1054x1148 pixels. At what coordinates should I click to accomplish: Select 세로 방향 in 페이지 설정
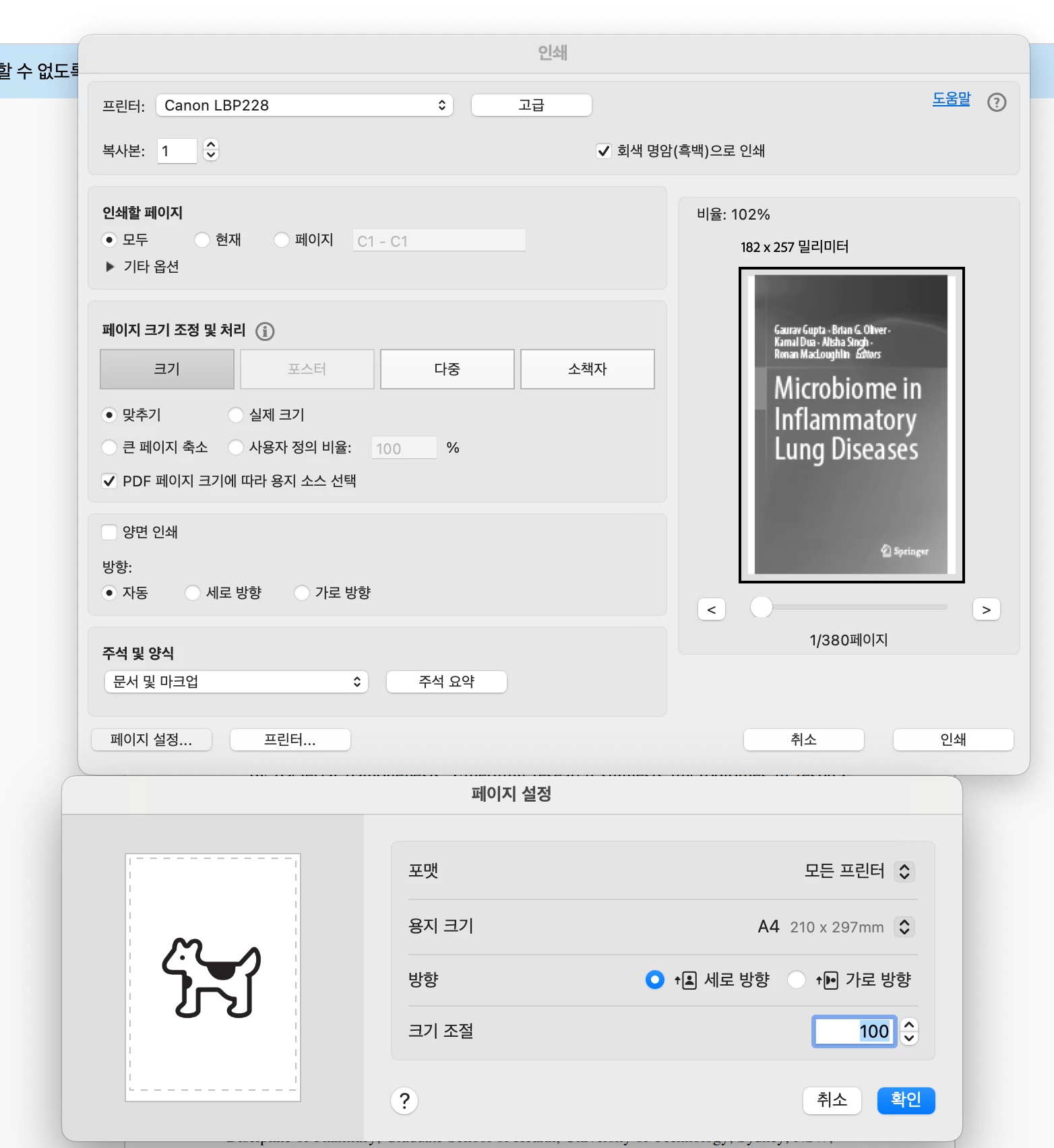click(x=654, y=980)
